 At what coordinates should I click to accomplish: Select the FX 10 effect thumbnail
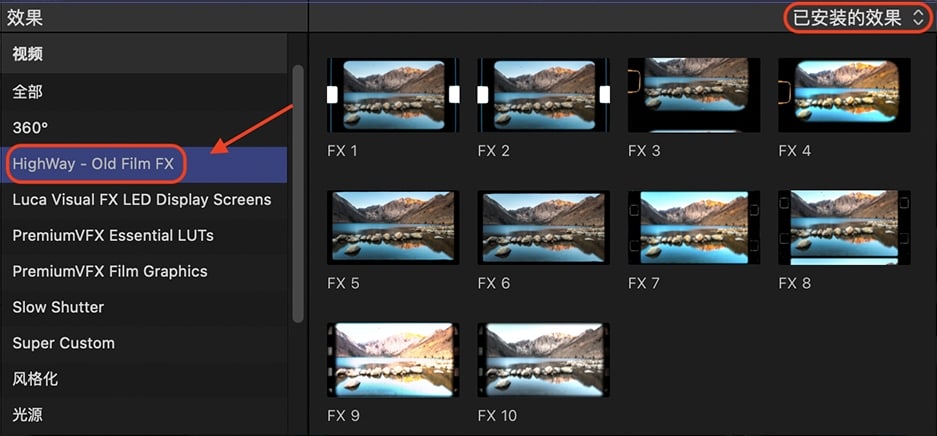point(543,360)
